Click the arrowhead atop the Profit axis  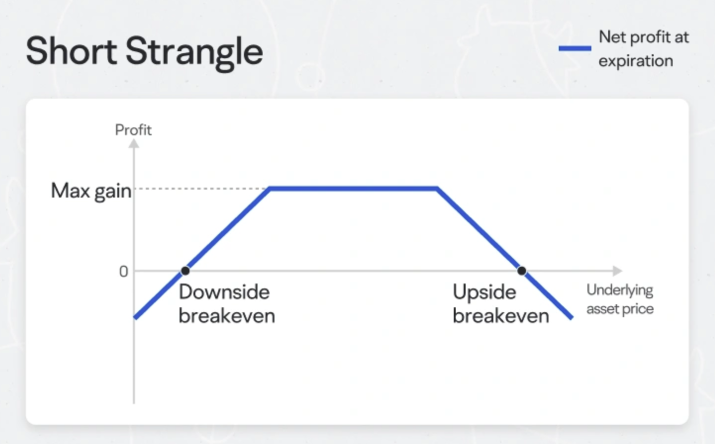tap(134, 144)
